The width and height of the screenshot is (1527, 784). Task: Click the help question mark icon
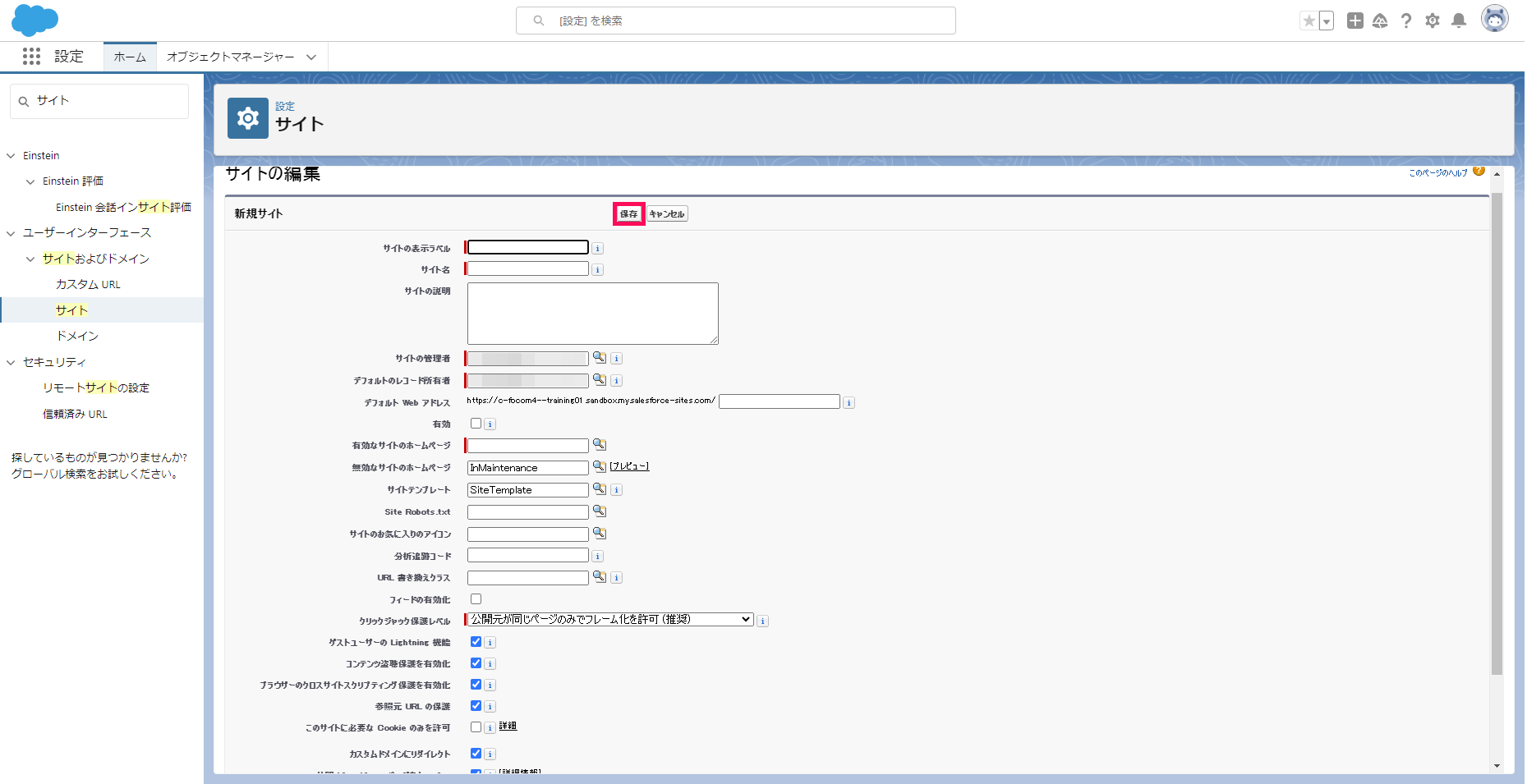[1406, 21]
